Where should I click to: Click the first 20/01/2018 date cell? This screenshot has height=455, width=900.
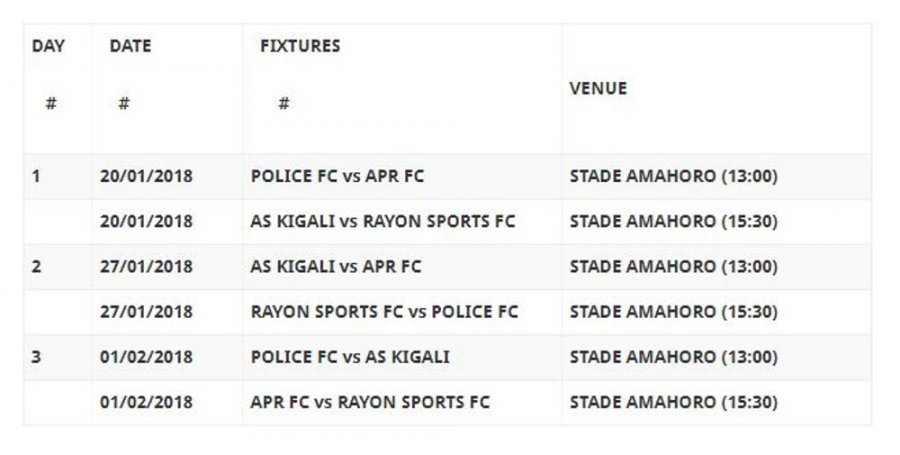(146, 177)
